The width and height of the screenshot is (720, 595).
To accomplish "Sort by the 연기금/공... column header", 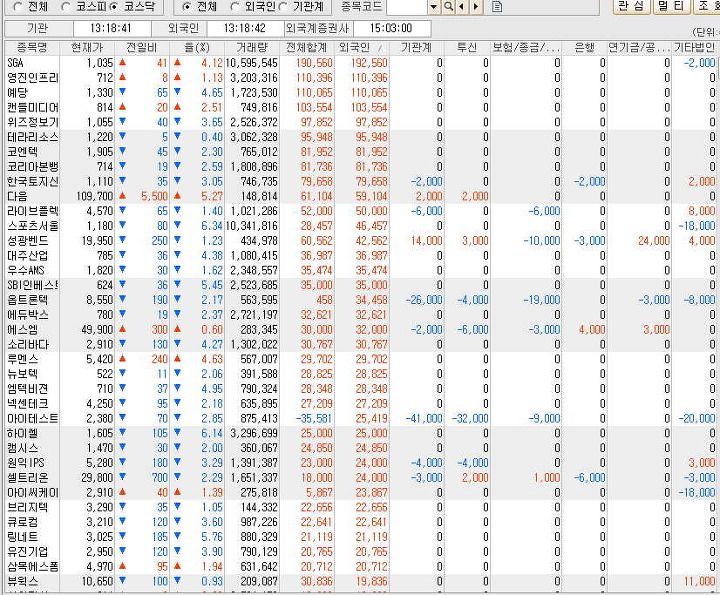I will coord(639,47).
